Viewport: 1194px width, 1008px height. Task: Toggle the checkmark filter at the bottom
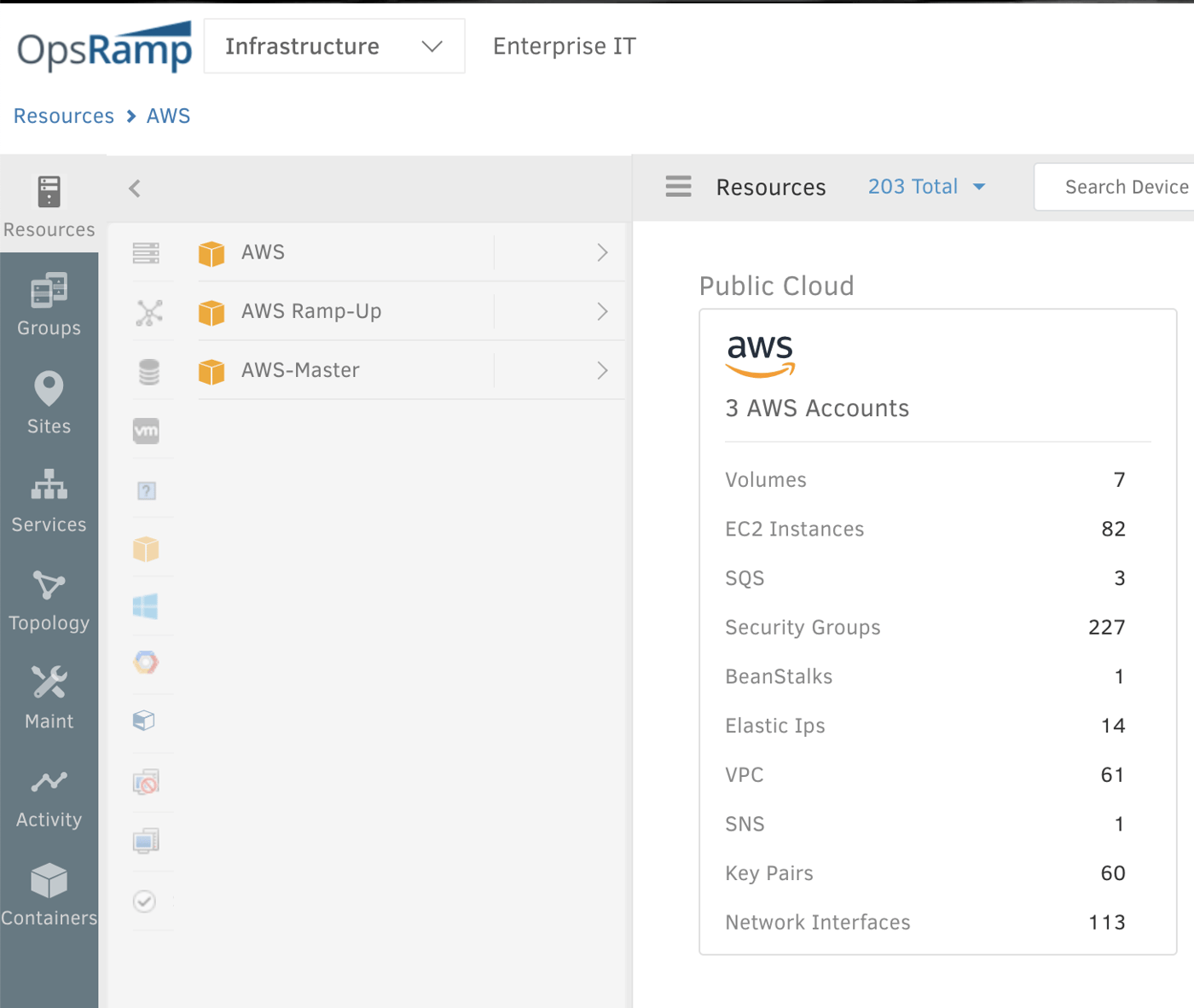(145, 901)
